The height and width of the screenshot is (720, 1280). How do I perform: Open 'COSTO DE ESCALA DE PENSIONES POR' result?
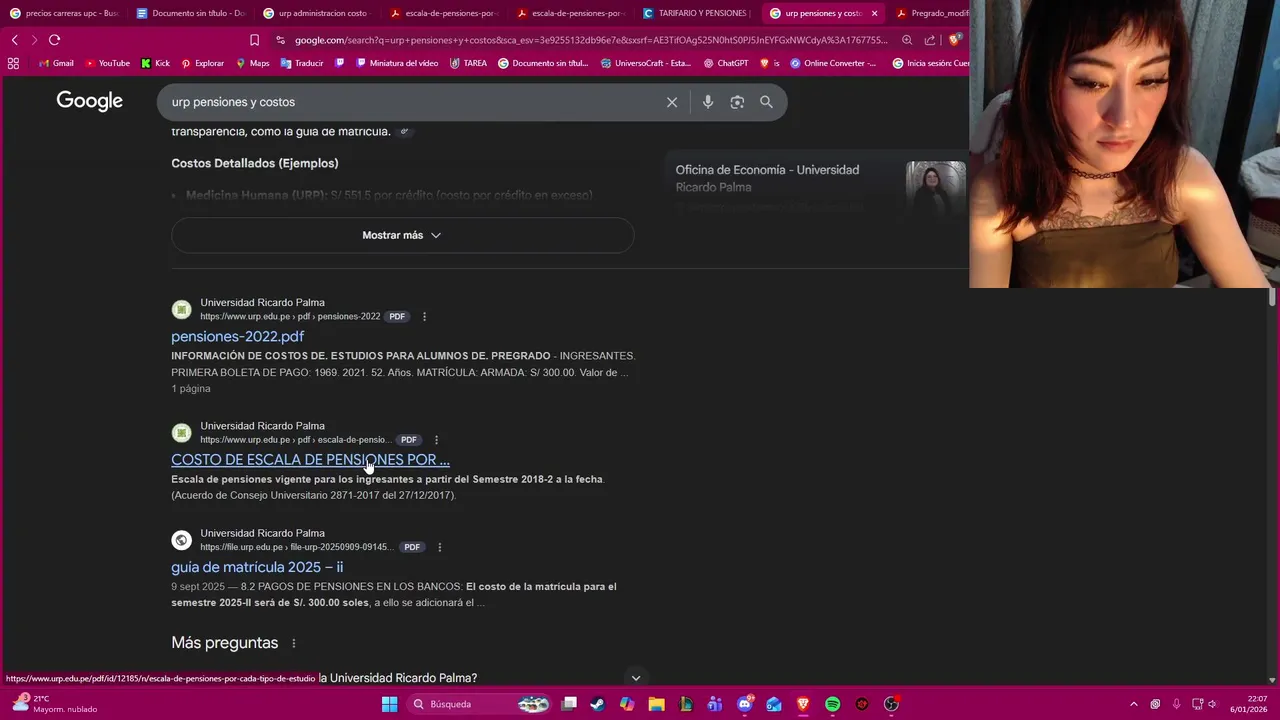click(x=310, y=460)
